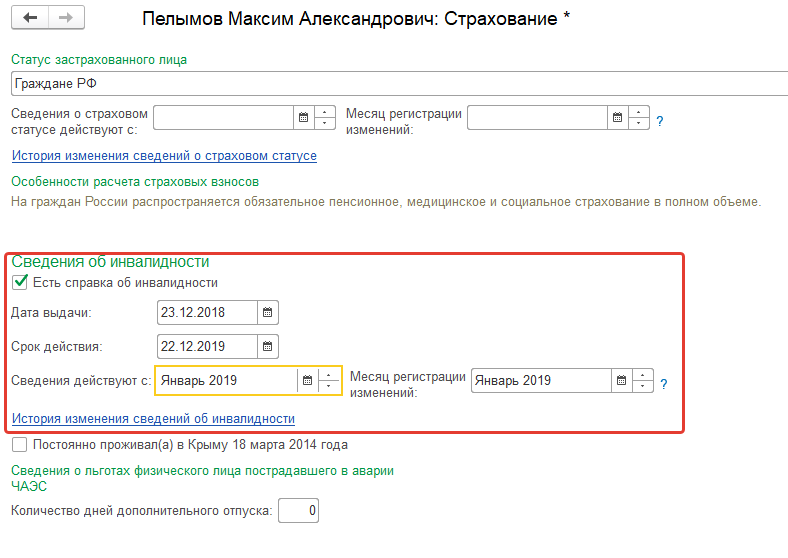This screenshot has width=788, height=558.
Task: Click the 'Граждане РФ' insured status field
Action: pyautogui.click(x=400, y=84)
